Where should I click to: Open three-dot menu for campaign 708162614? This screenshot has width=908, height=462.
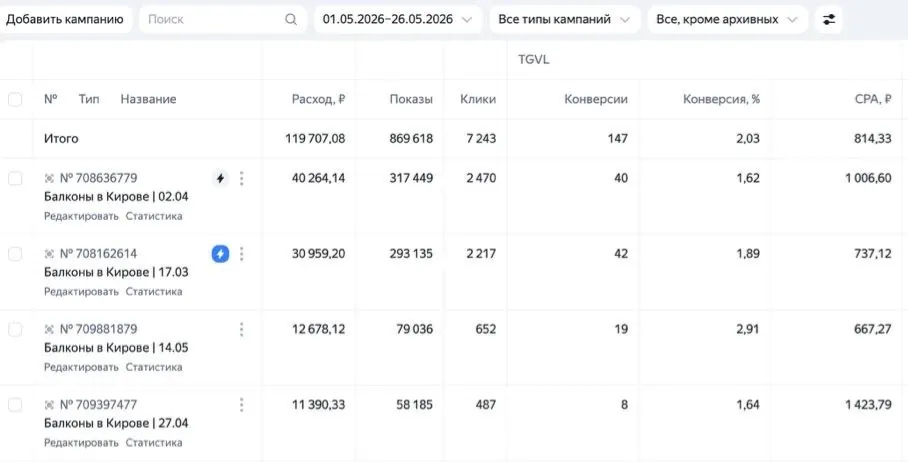pos(241,254)
